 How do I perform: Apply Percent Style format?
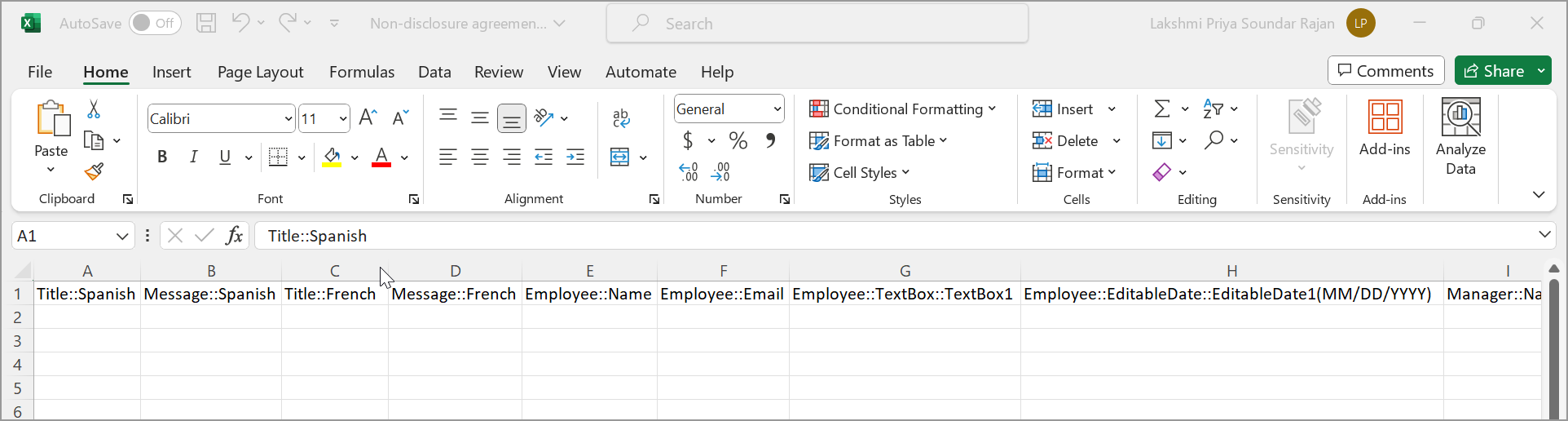tap(738, 141)
